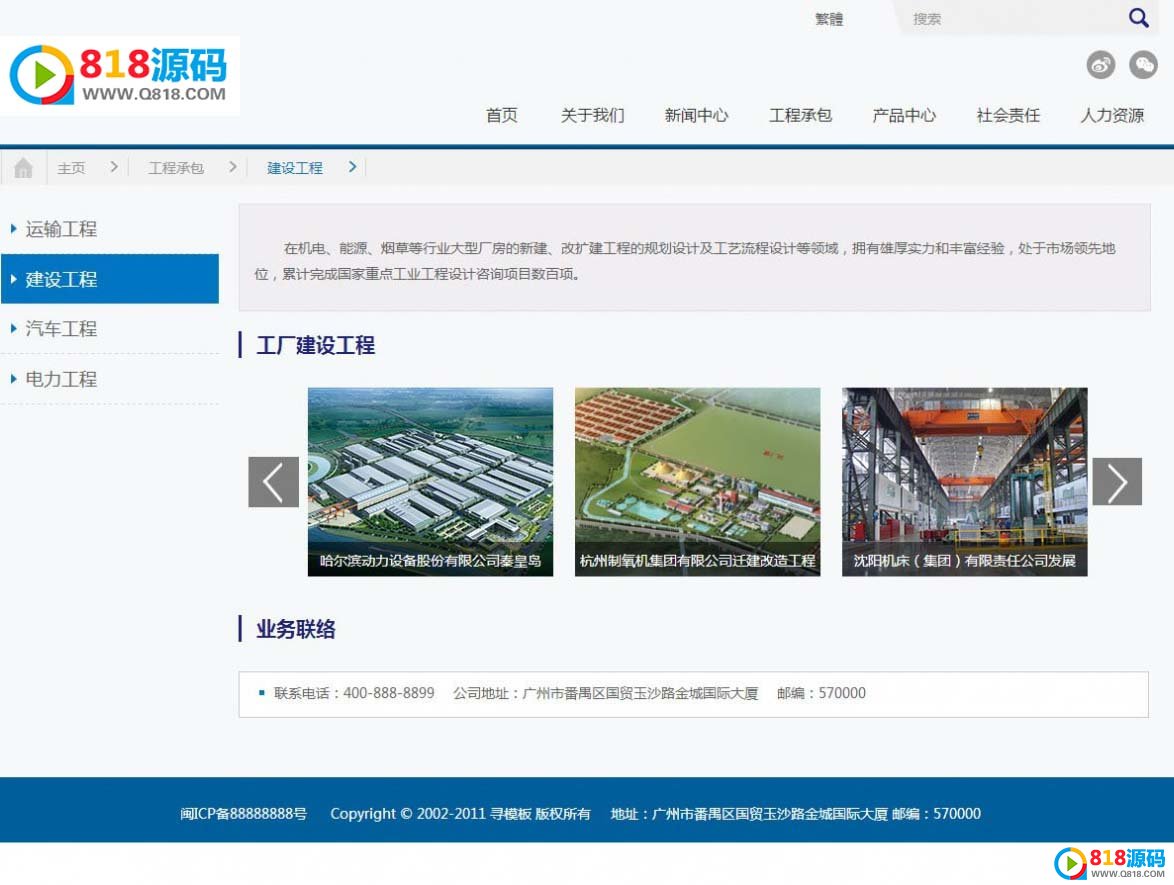This screenshot has width=1174, height=885.
Task: Click 主页 breadcrumb link
Action: (x=71, y=168)
